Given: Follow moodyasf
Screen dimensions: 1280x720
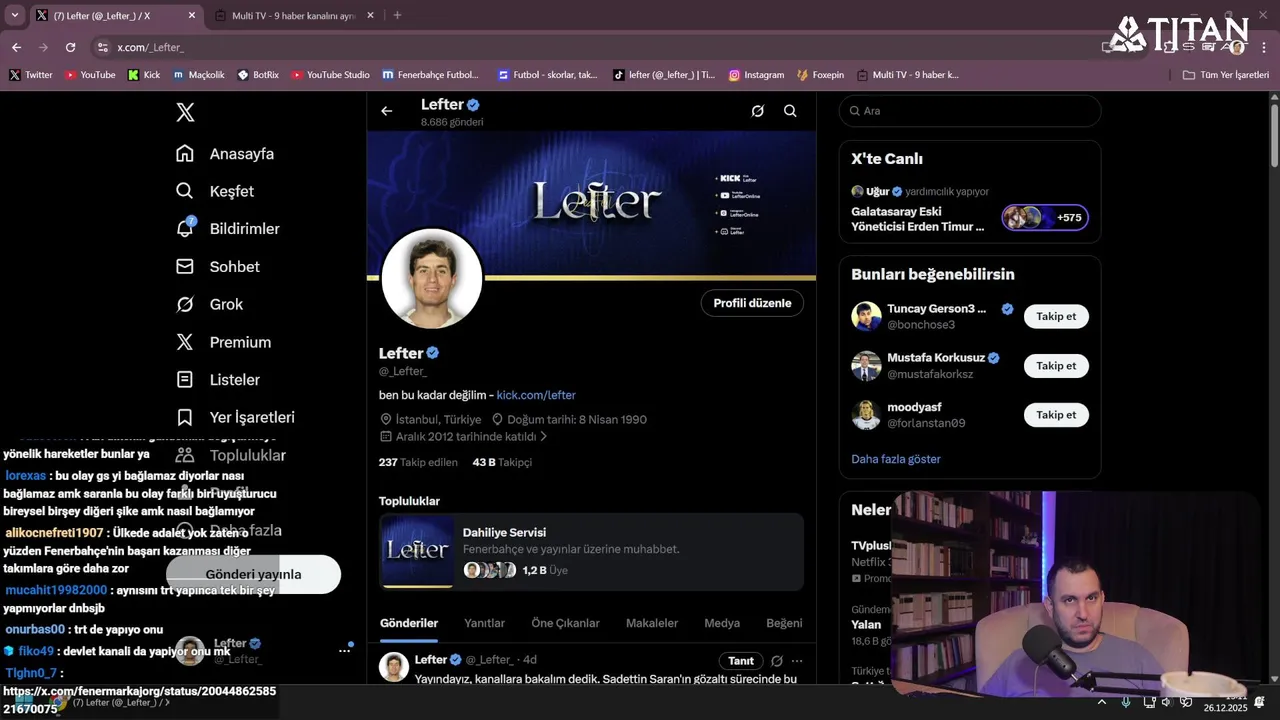Looking at the screenshot, I should coord(1056,415).
